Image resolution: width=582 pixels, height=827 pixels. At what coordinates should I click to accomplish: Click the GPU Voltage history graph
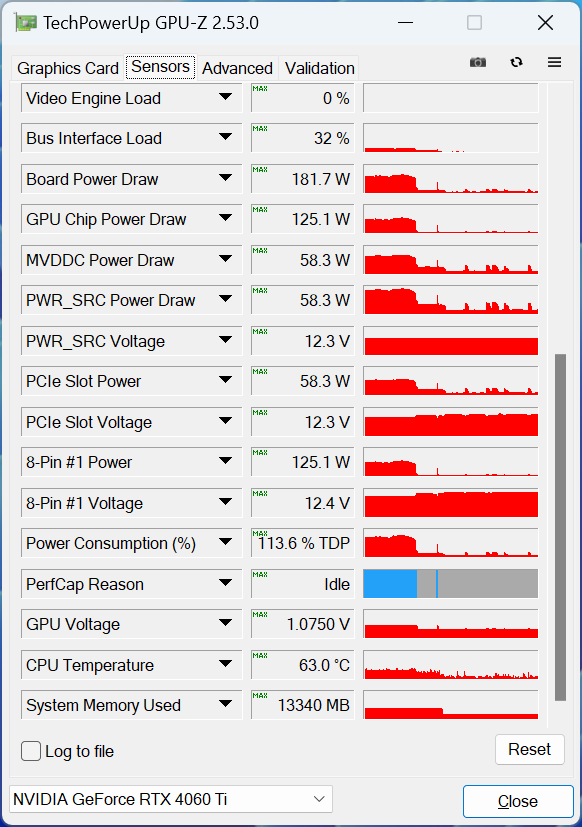[x=451, y=624]
